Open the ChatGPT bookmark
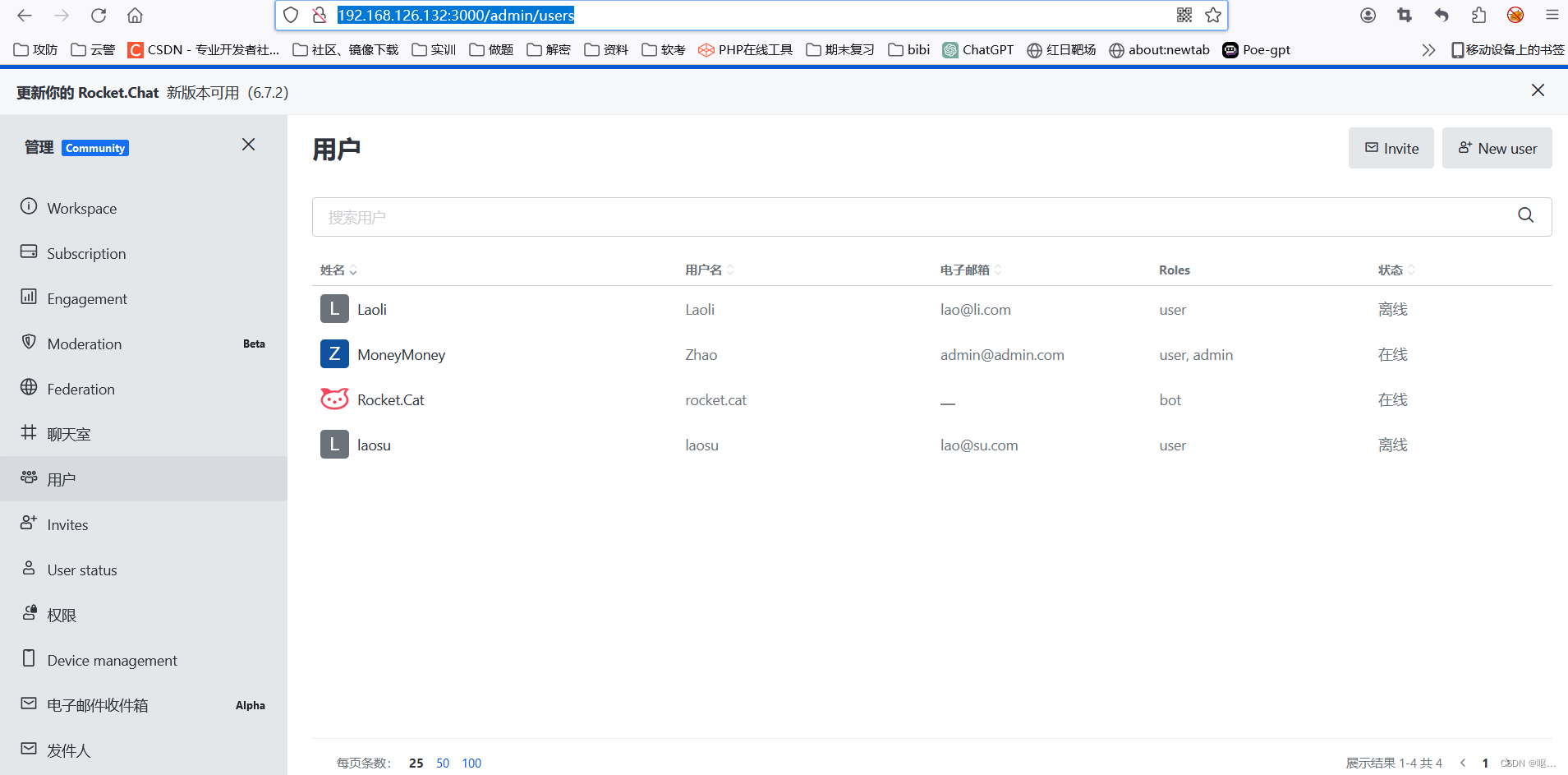Viewport: 1568px width, 775px height. click(978, 50)
